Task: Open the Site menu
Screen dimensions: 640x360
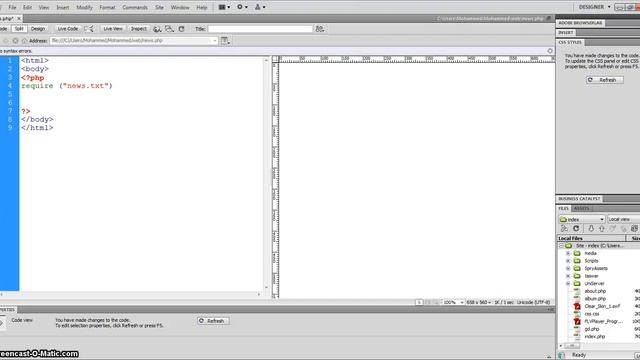Action: (160, 7)
